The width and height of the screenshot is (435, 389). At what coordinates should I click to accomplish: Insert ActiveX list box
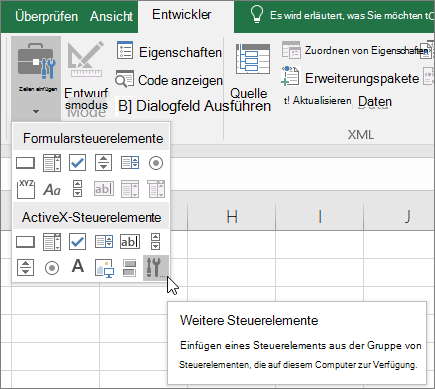tap(104, 242)
